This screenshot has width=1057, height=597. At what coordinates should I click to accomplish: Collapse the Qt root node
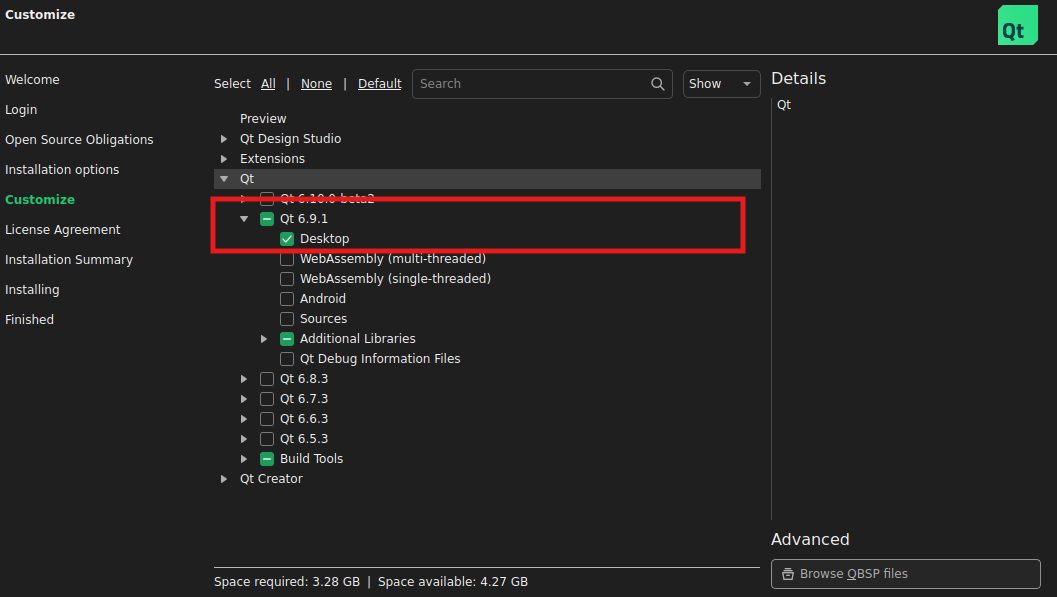[224, 179]
